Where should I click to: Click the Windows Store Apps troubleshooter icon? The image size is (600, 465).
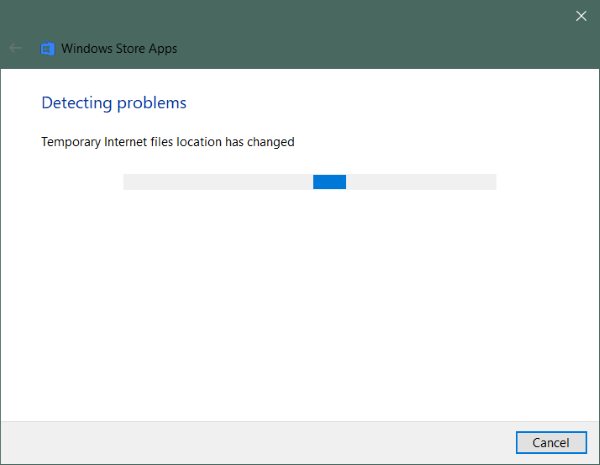click(47, 47)
